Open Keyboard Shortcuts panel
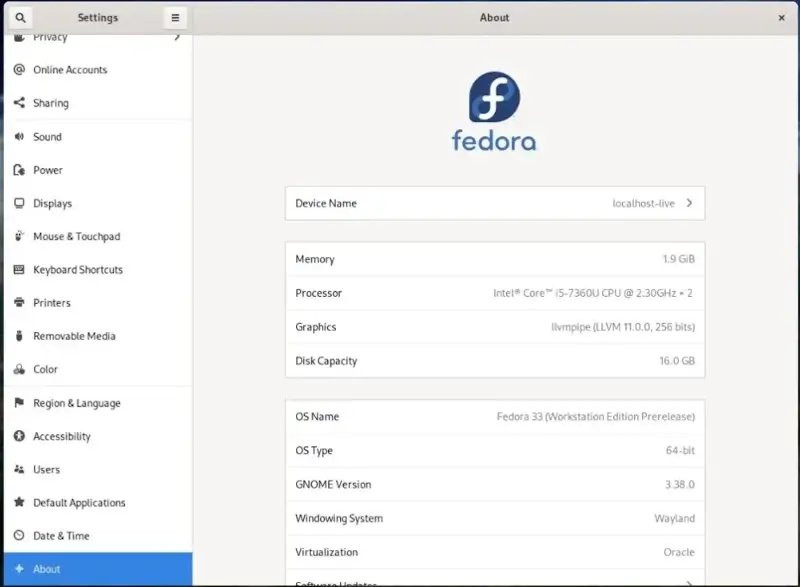 point(98,269)
